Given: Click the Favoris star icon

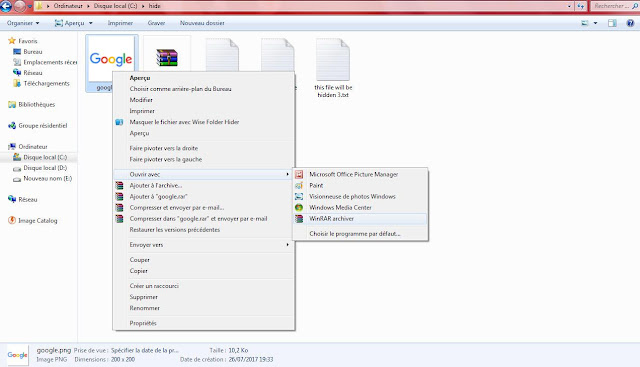Looking at the screenshot, I should click(12, 41).
